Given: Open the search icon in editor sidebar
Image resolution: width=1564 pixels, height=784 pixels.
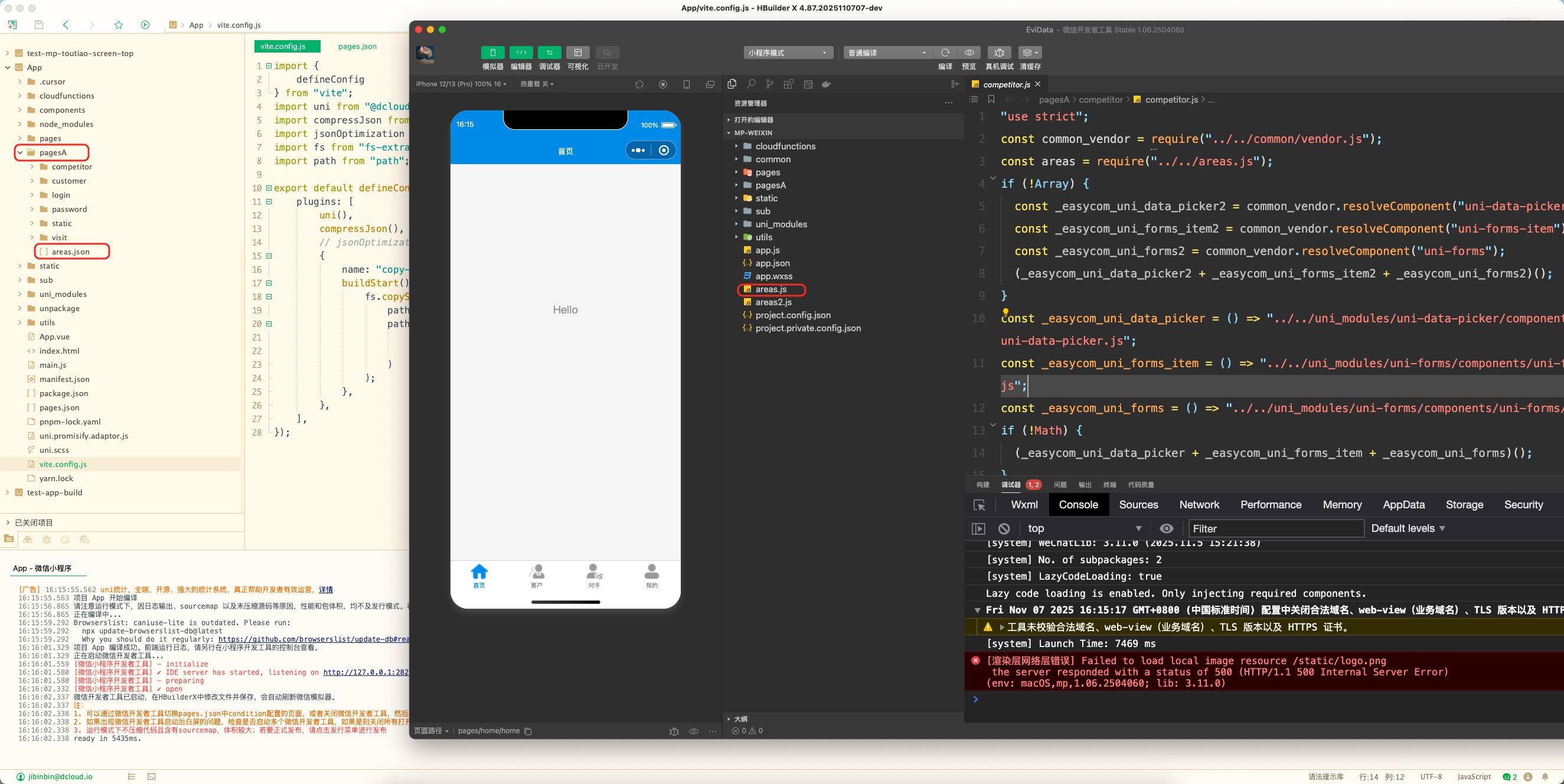Looking at the screenshot, I should tap(751, 84).
